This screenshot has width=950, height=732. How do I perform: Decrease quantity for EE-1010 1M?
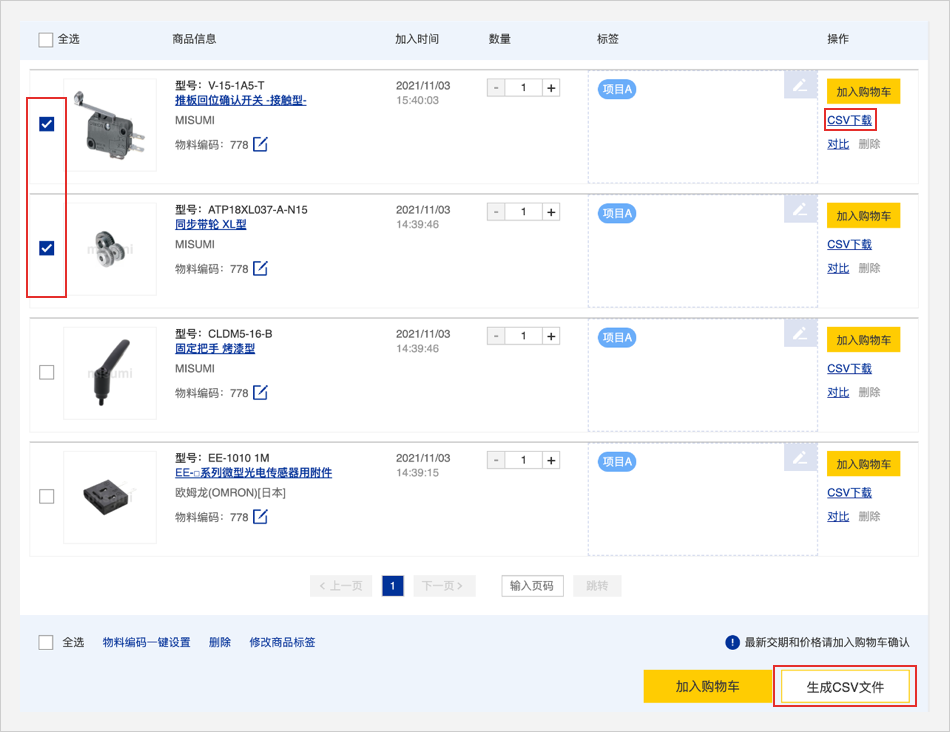coord(495,460)
